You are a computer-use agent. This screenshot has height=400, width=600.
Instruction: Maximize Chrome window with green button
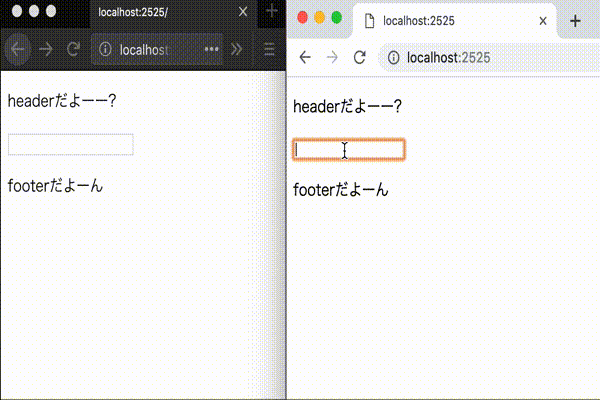337,18
